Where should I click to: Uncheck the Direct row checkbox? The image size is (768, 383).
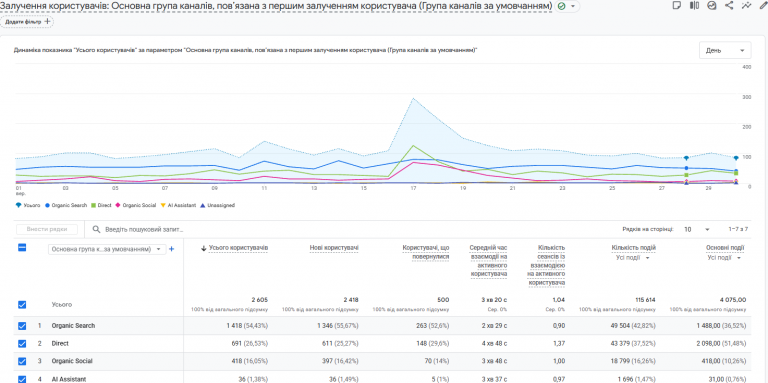pyautogui.click(x=22, y=343)
